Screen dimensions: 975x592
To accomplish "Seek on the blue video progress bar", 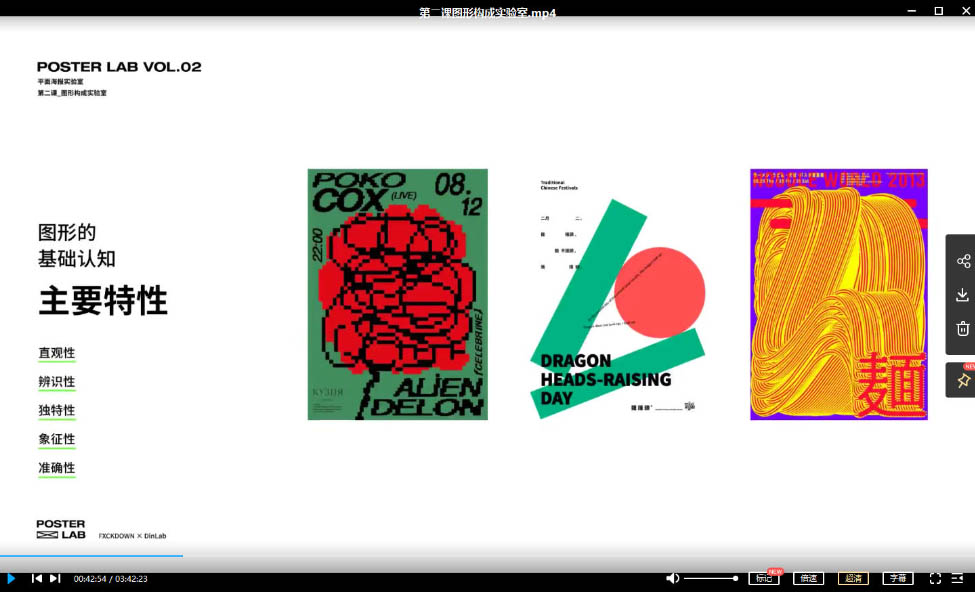I will (91, 555).
